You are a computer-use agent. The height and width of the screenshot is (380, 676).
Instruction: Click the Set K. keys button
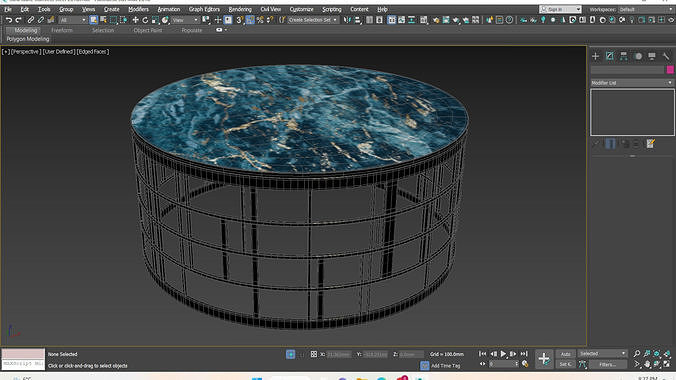click(x=565, y=364)
